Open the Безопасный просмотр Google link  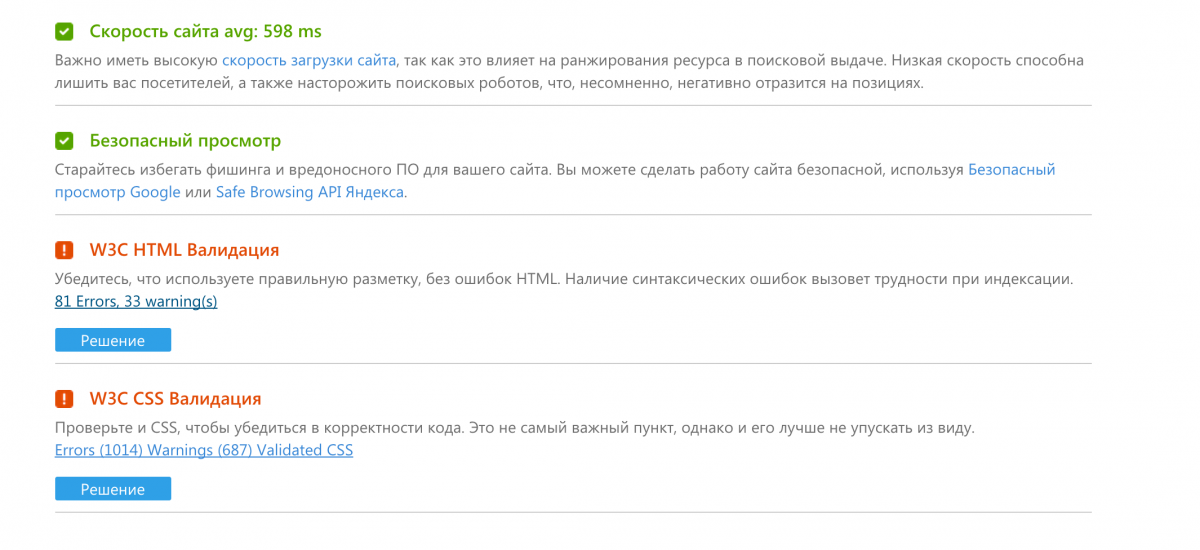point(555,181)
